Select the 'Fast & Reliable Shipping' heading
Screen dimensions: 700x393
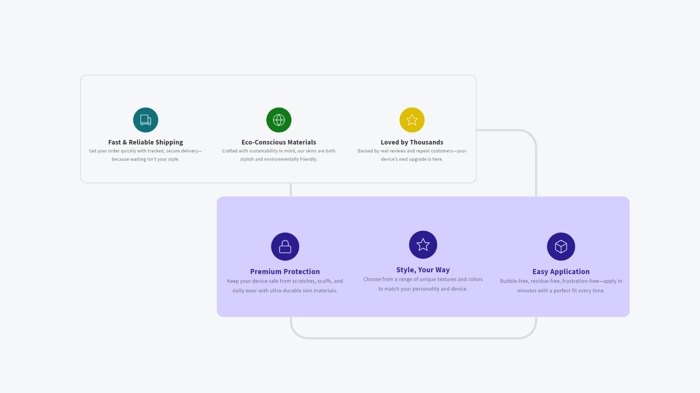[146, 142]
